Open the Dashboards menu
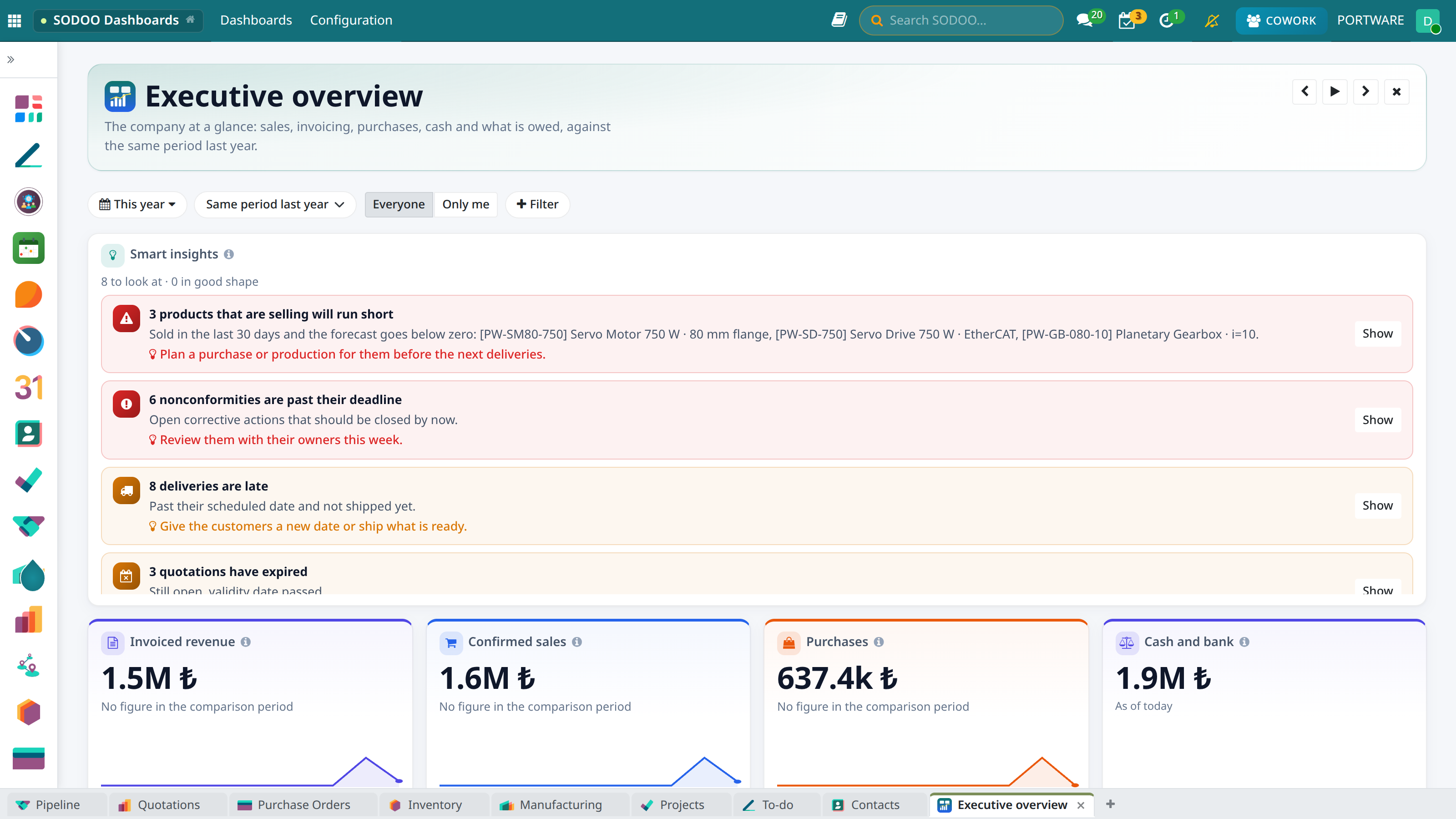1456x819 pixels. (256, 20)
